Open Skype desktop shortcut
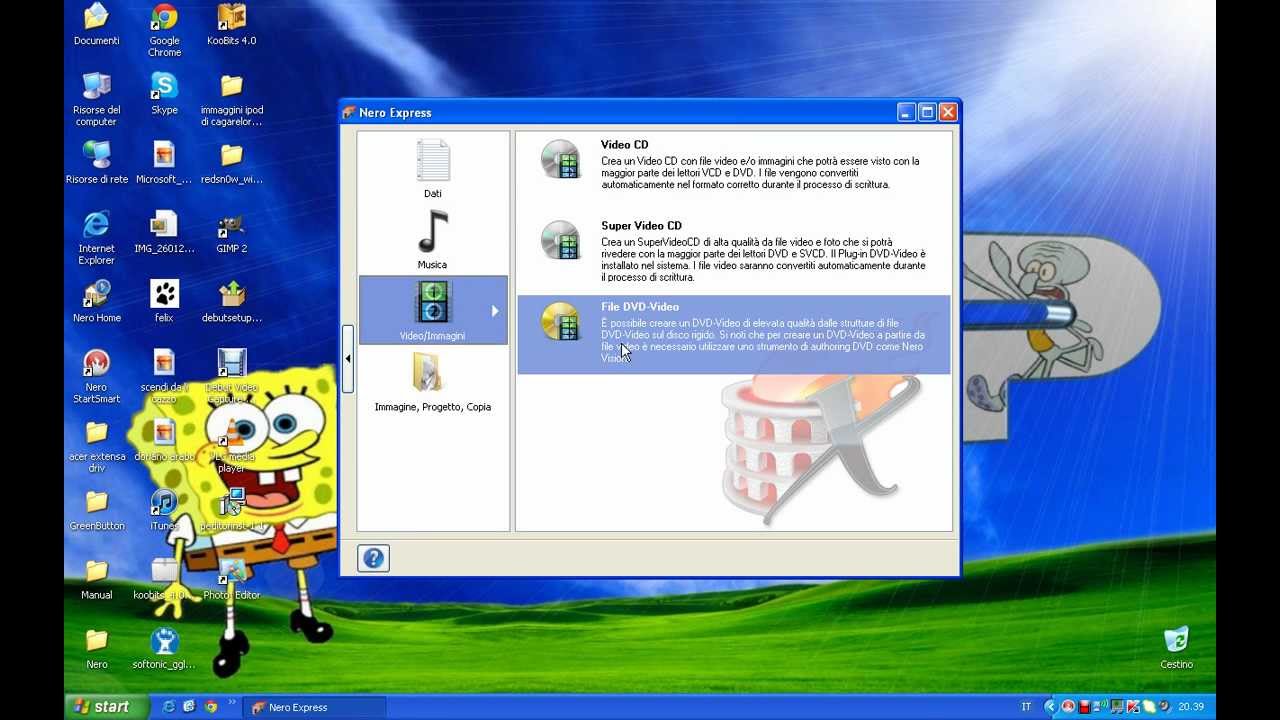Screen dimensions: 1280x720 [164, 93]
